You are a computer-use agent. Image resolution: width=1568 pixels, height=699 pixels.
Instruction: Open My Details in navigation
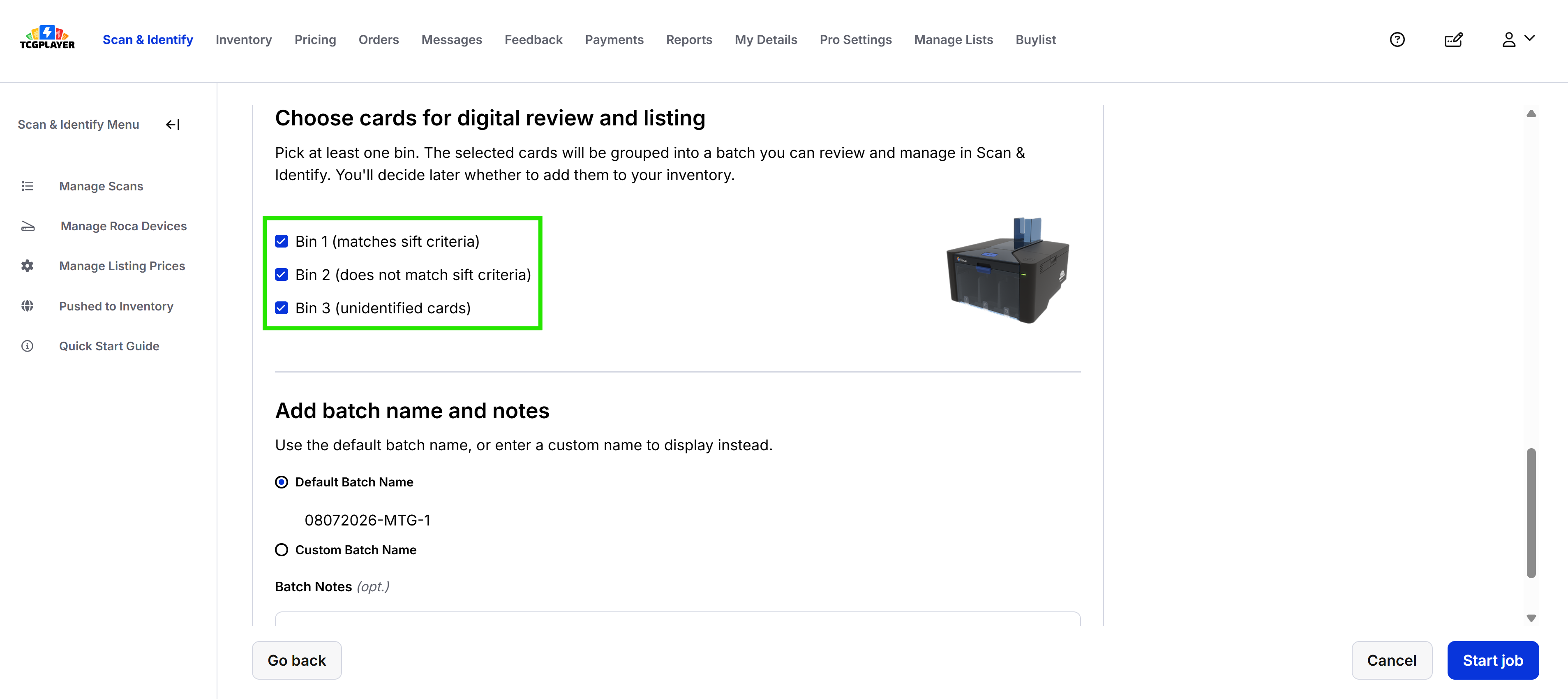point(766,39)
